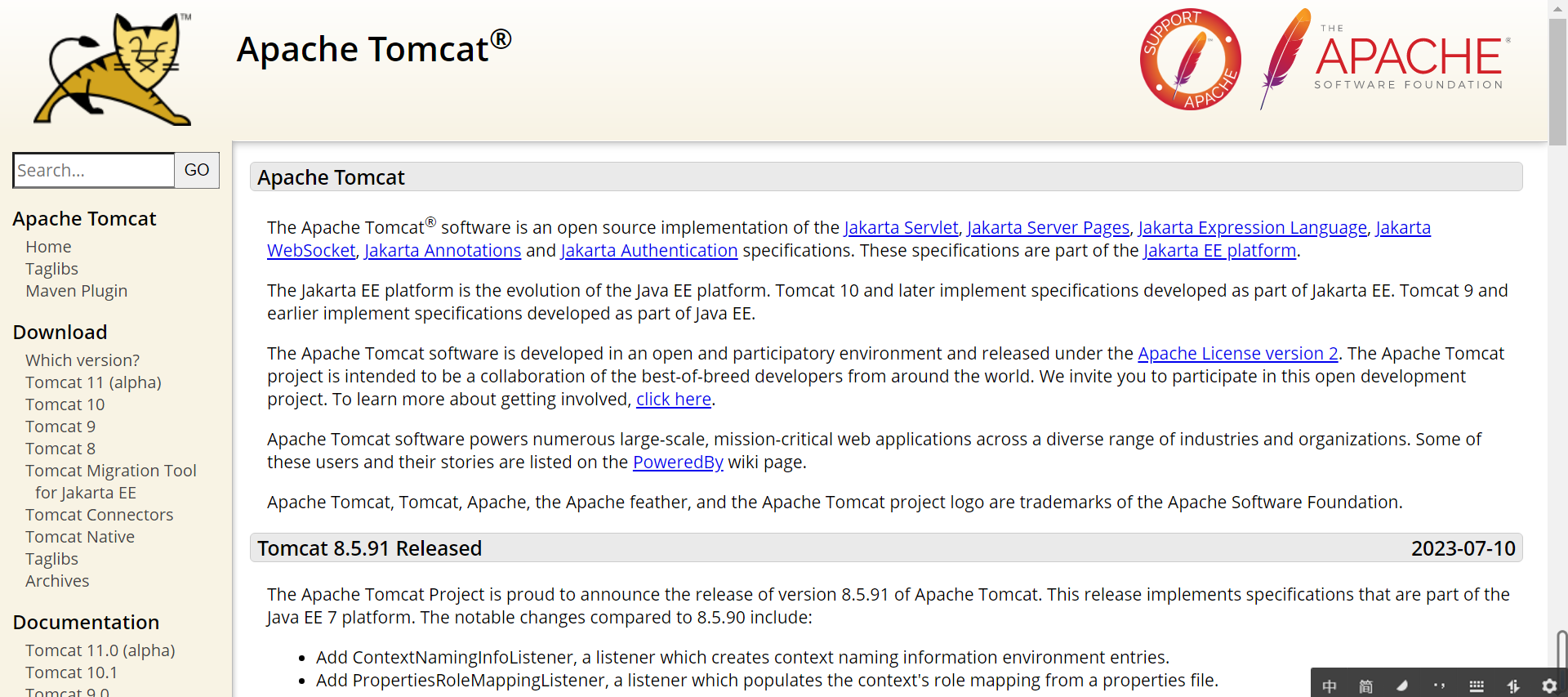
Task: Click the 'Apache Tomcat®' page title
Action: (x=374, y=47)
